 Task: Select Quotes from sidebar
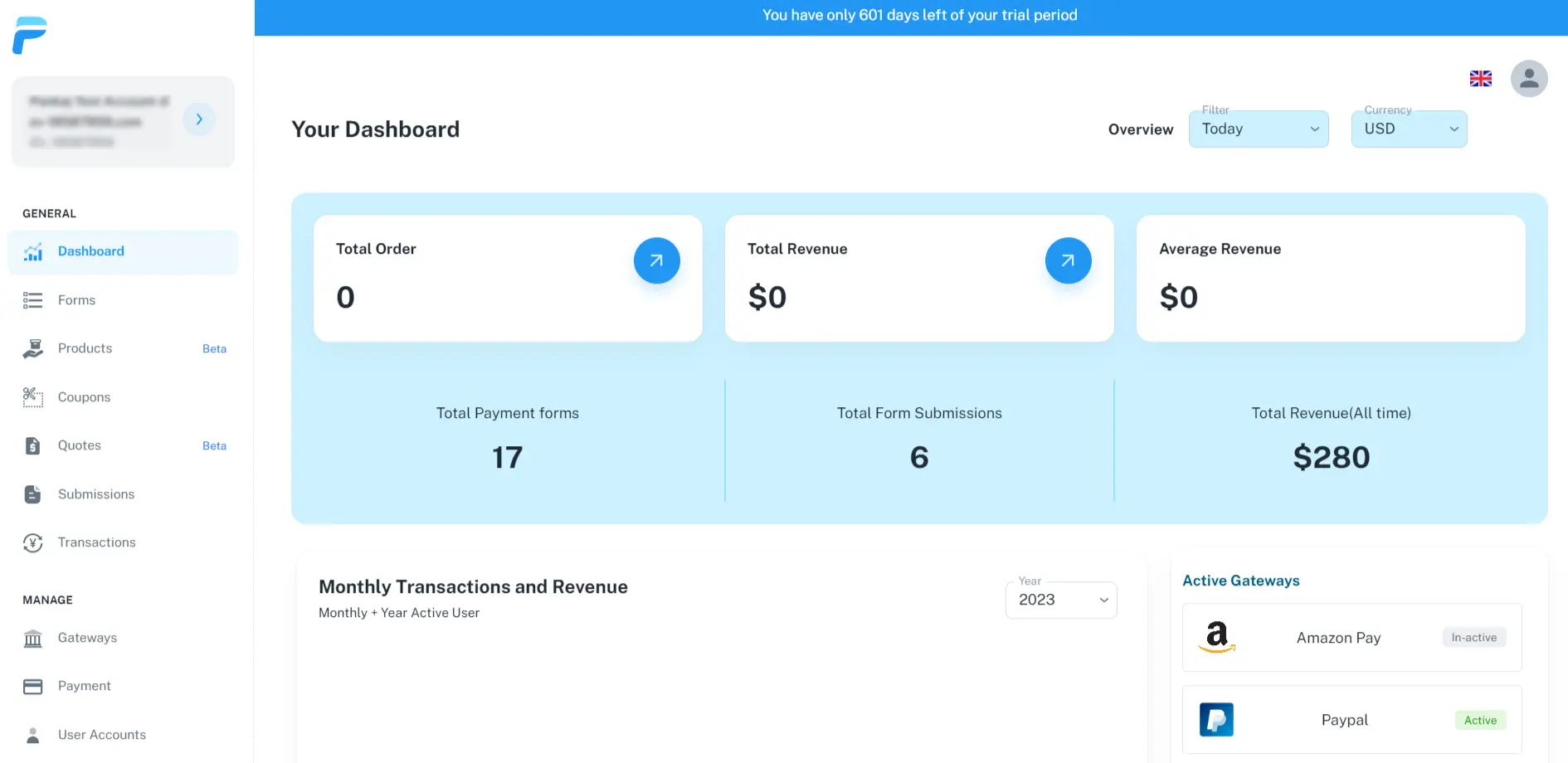click(79, 445)
